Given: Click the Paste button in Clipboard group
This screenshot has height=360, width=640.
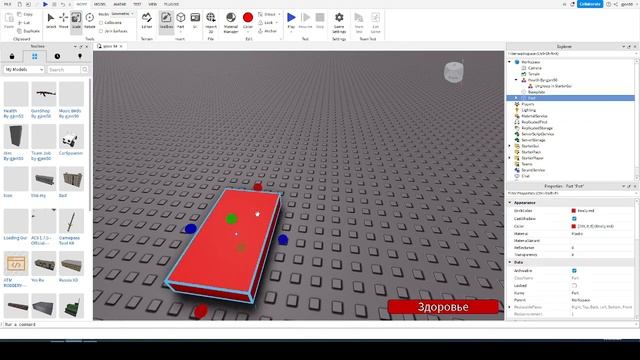Looking at the screenshot, I should tap(9, 21).
